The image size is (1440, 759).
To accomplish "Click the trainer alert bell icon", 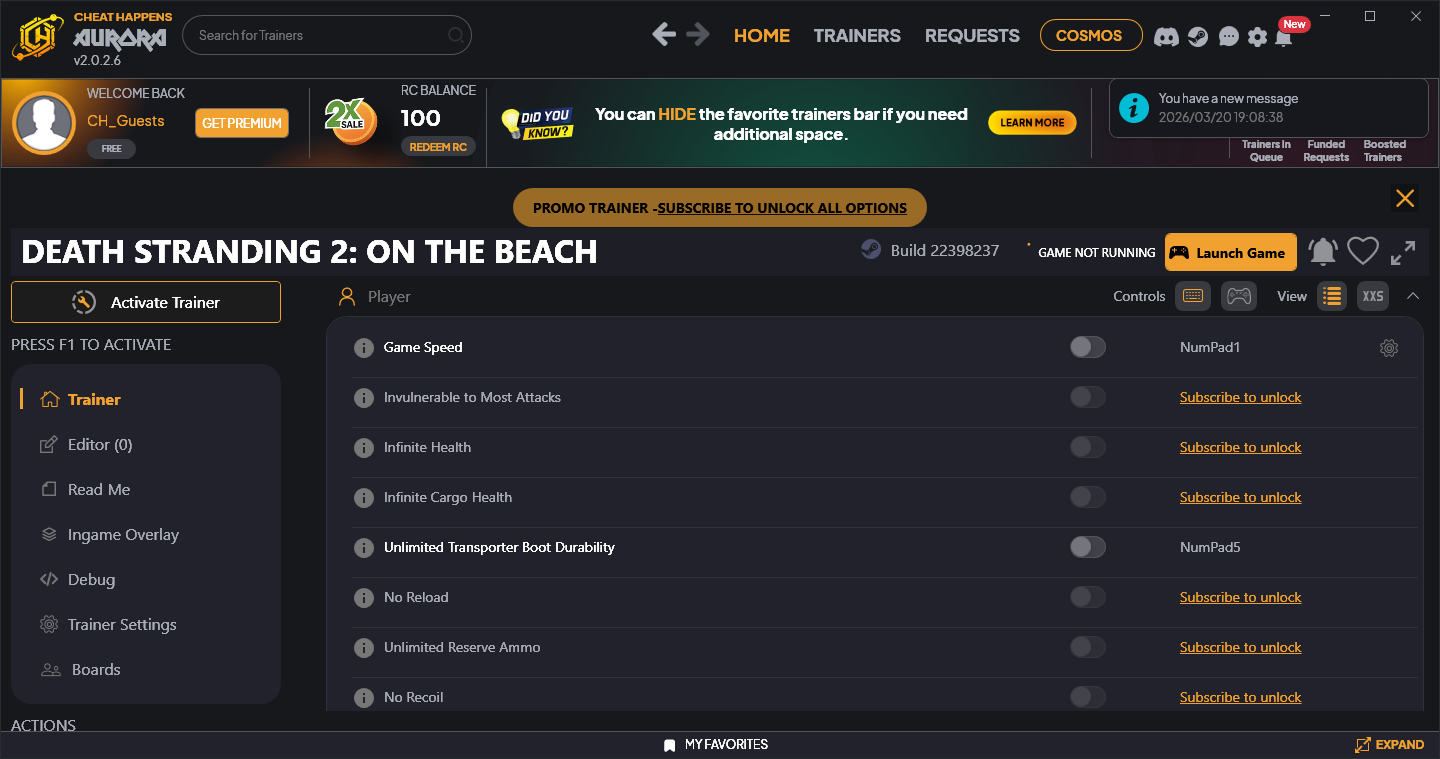I will 1322,252.
